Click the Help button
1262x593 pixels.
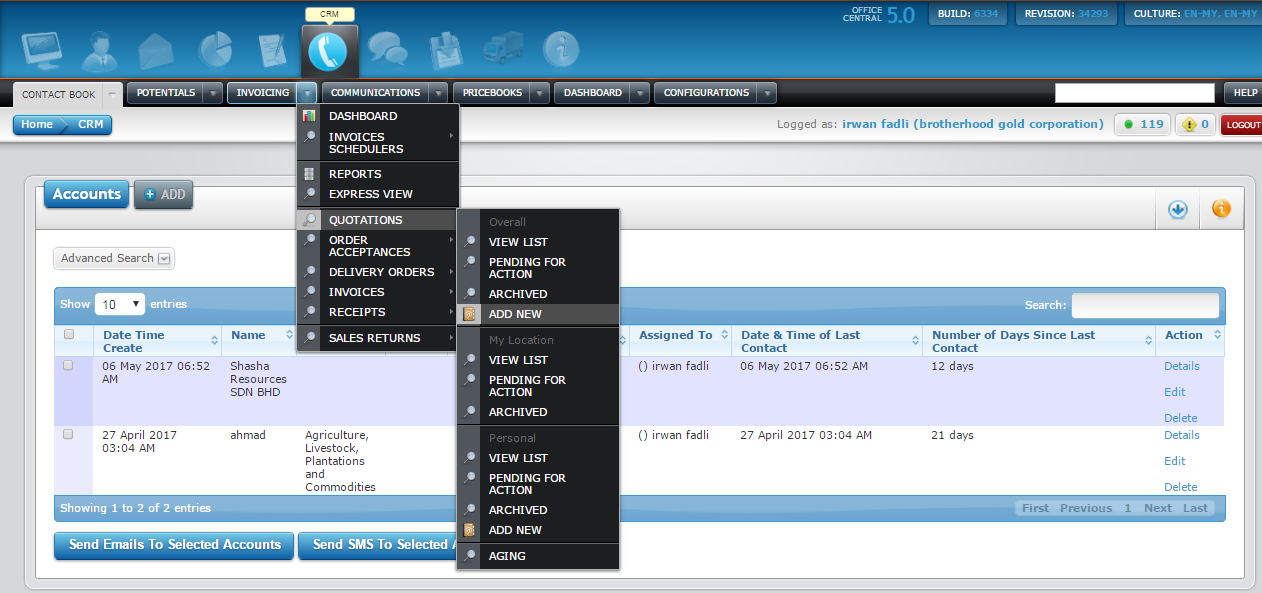1245,93
